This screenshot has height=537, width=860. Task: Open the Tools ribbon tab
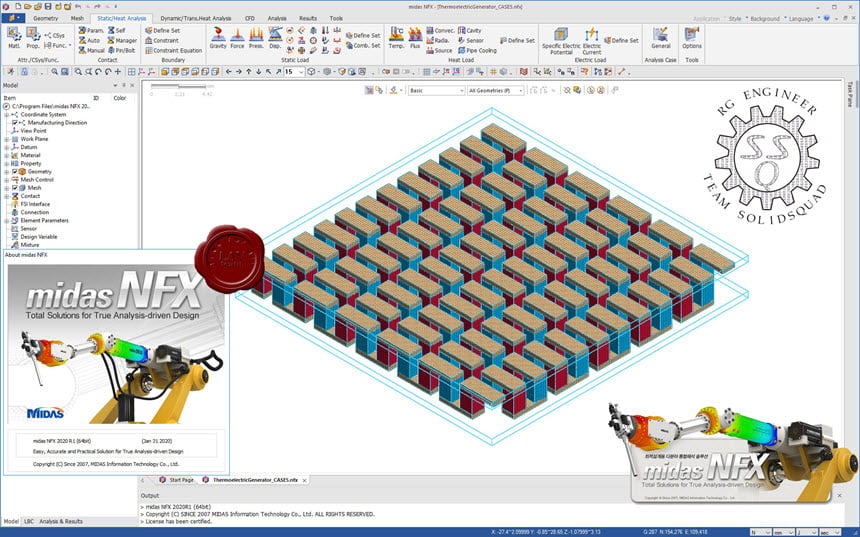[x=336, y=18]
